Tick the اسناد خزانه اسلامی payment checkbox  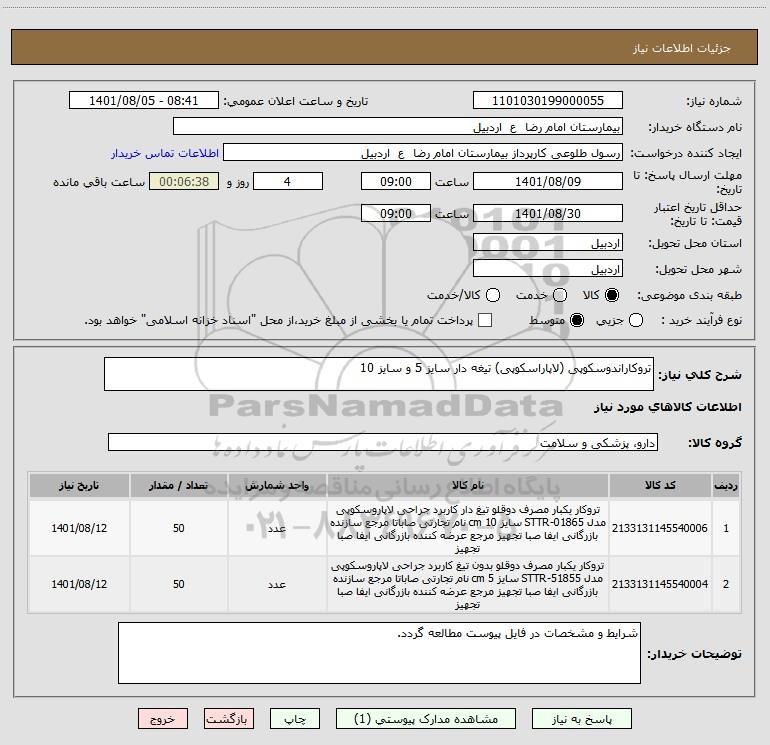point(485,320)
